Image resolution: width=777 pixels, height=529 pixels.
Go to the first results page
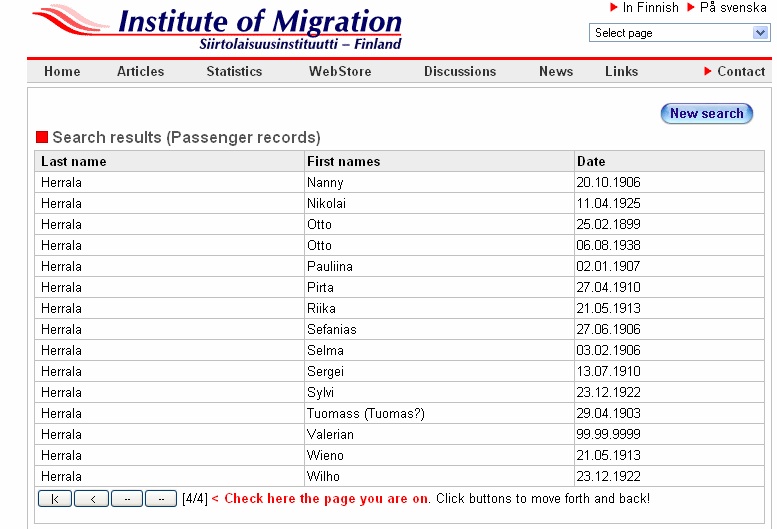click(54, 499)
